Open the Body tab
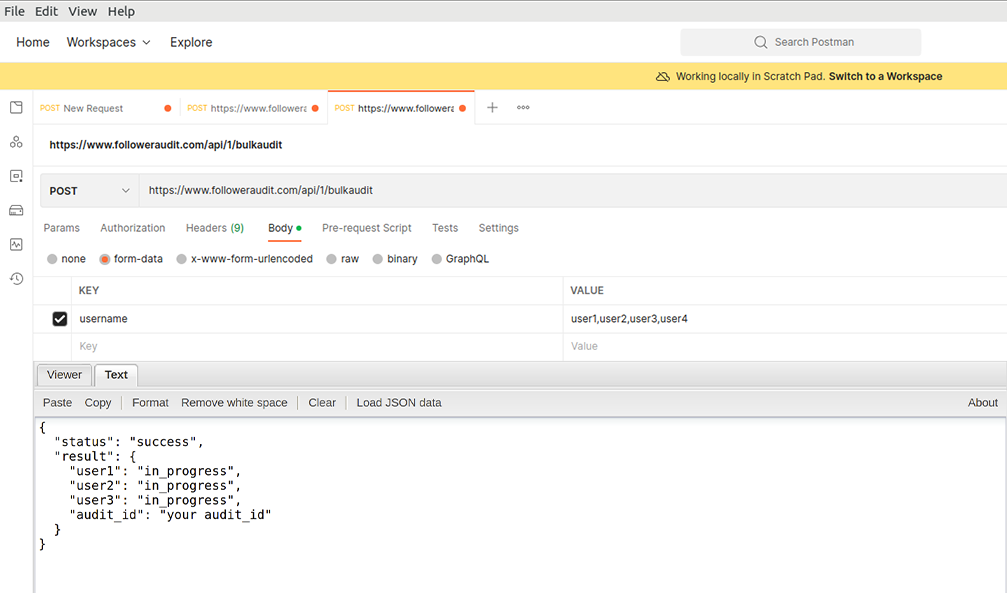Viewport: 1007px width, 593px height. tap(281, 228)
